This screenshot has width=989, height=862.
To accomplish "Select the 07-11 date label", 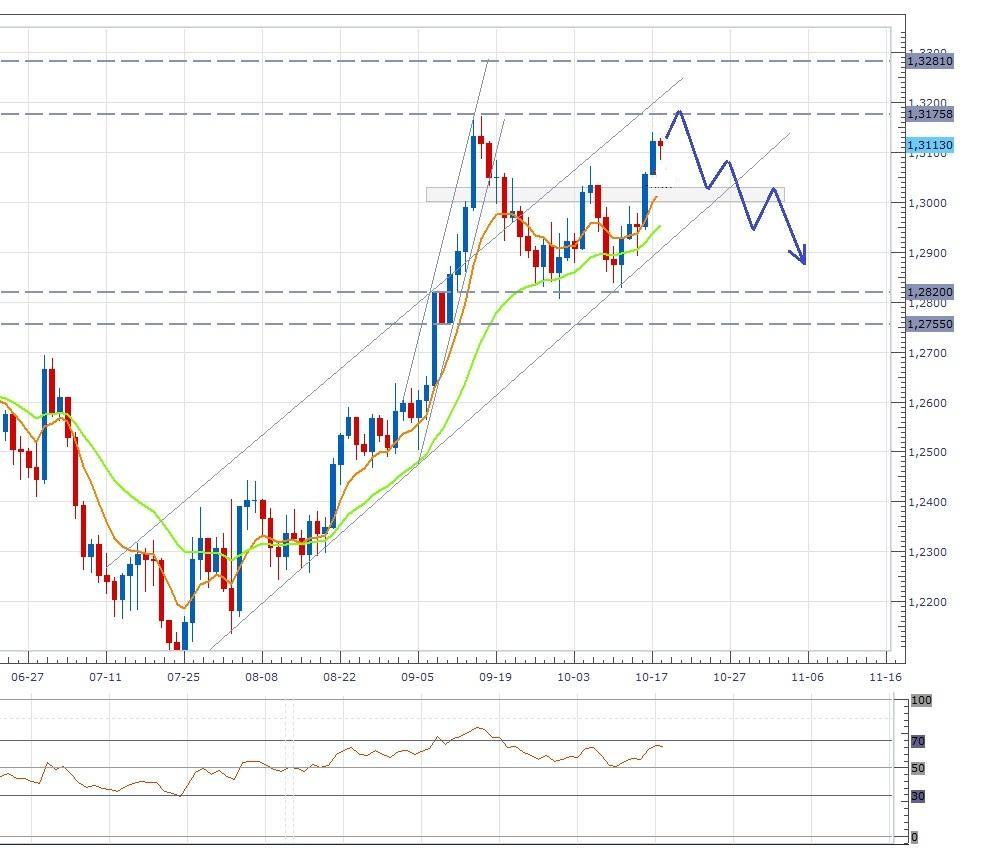I will 105,677.
